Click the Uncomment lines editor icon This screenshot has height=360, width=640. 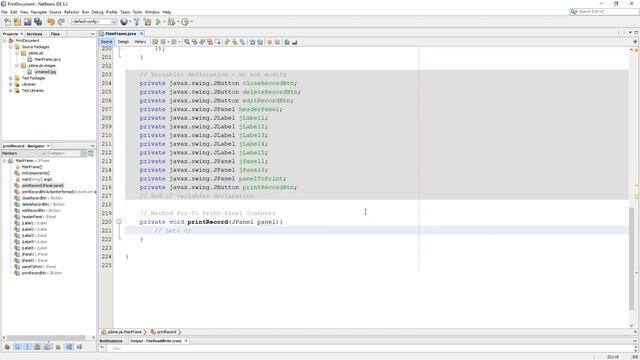[295, 42]
